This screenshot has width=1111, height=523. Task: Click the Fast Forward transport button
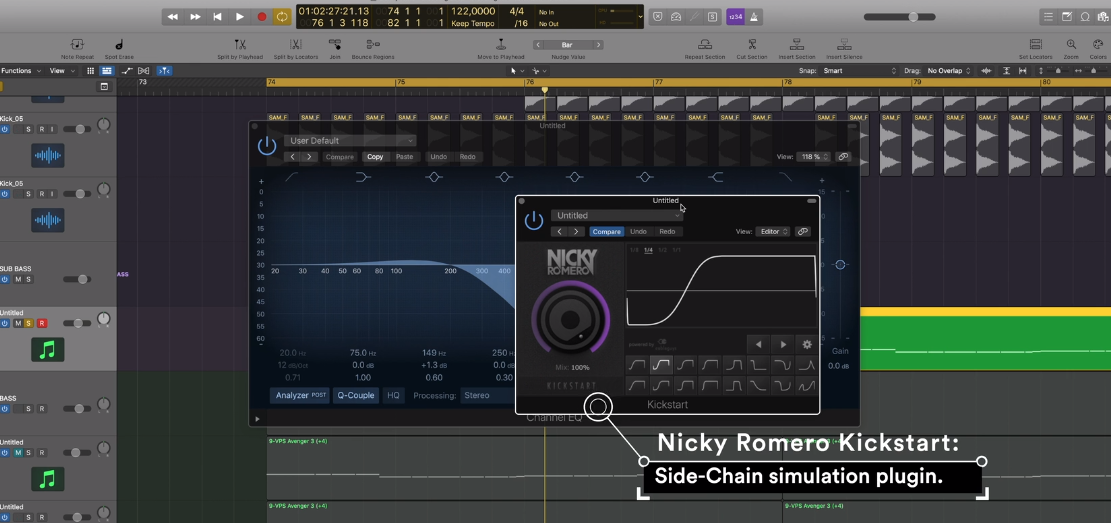click(x=195, y=16)
